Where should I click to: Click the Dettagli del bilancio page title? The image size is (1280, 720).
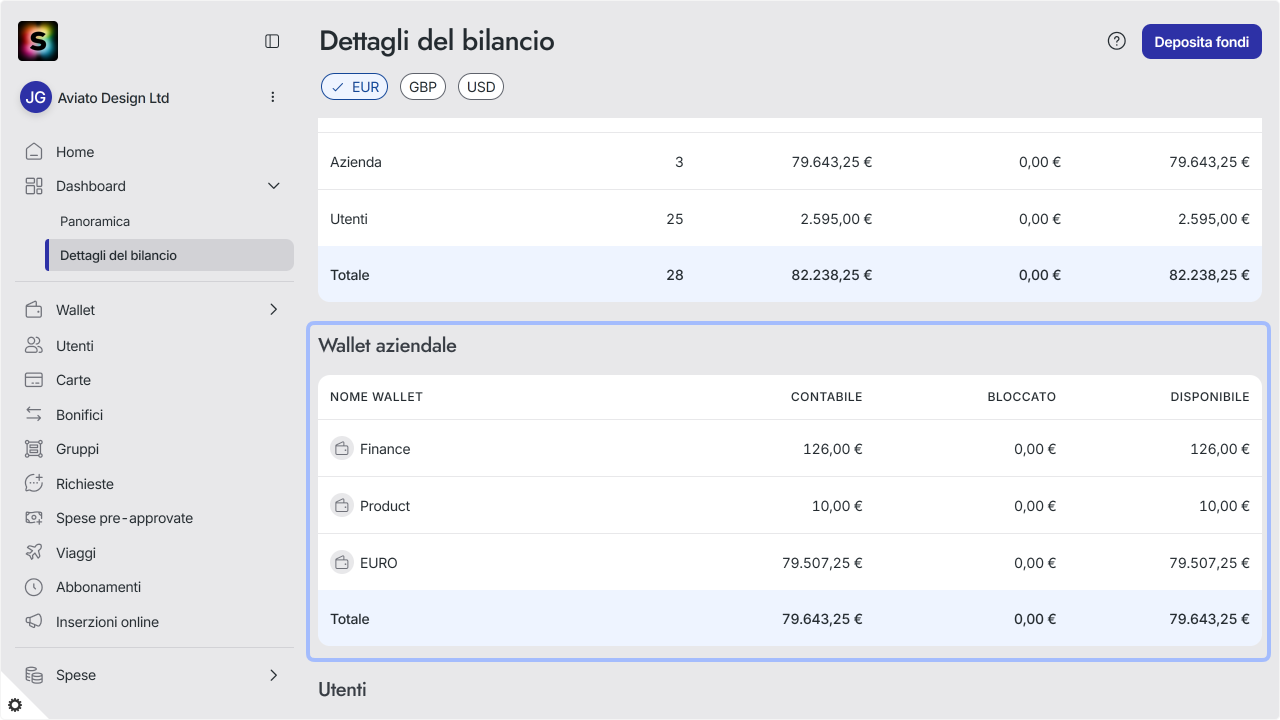click(x=437, y=41)
